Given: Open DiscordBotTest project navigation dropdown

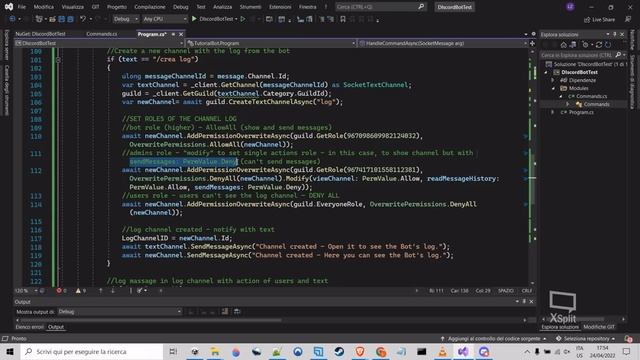Looking at the screenshot, I should tap(99, 43).
